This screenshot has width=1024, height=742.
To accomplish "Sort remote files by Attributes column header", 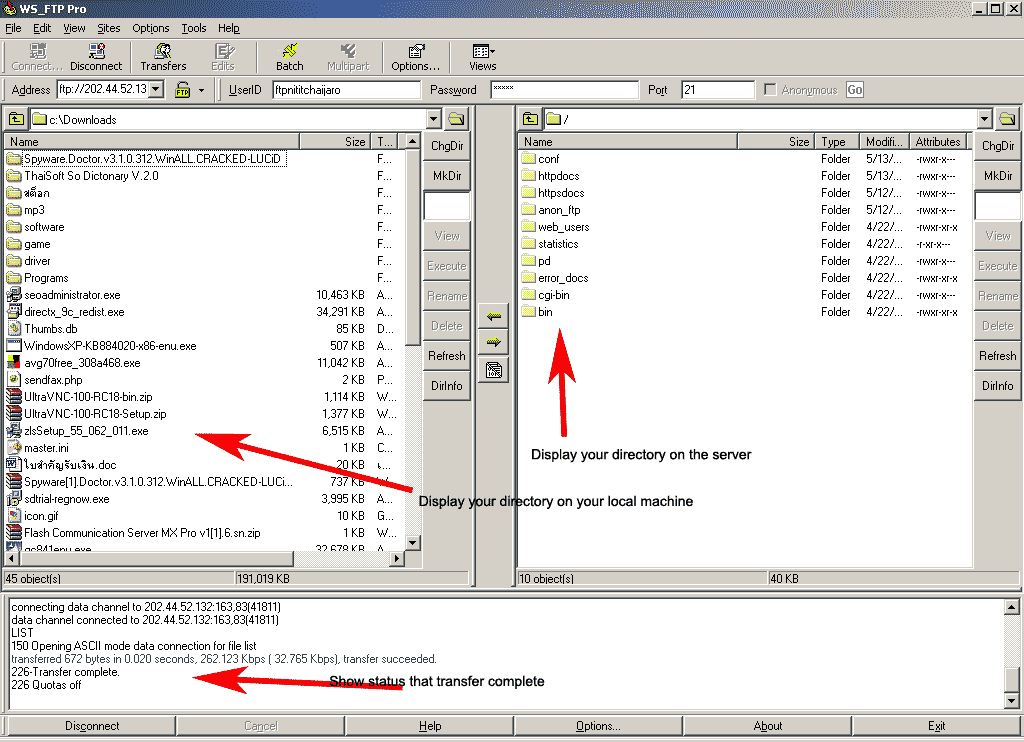I will [937, 142].
